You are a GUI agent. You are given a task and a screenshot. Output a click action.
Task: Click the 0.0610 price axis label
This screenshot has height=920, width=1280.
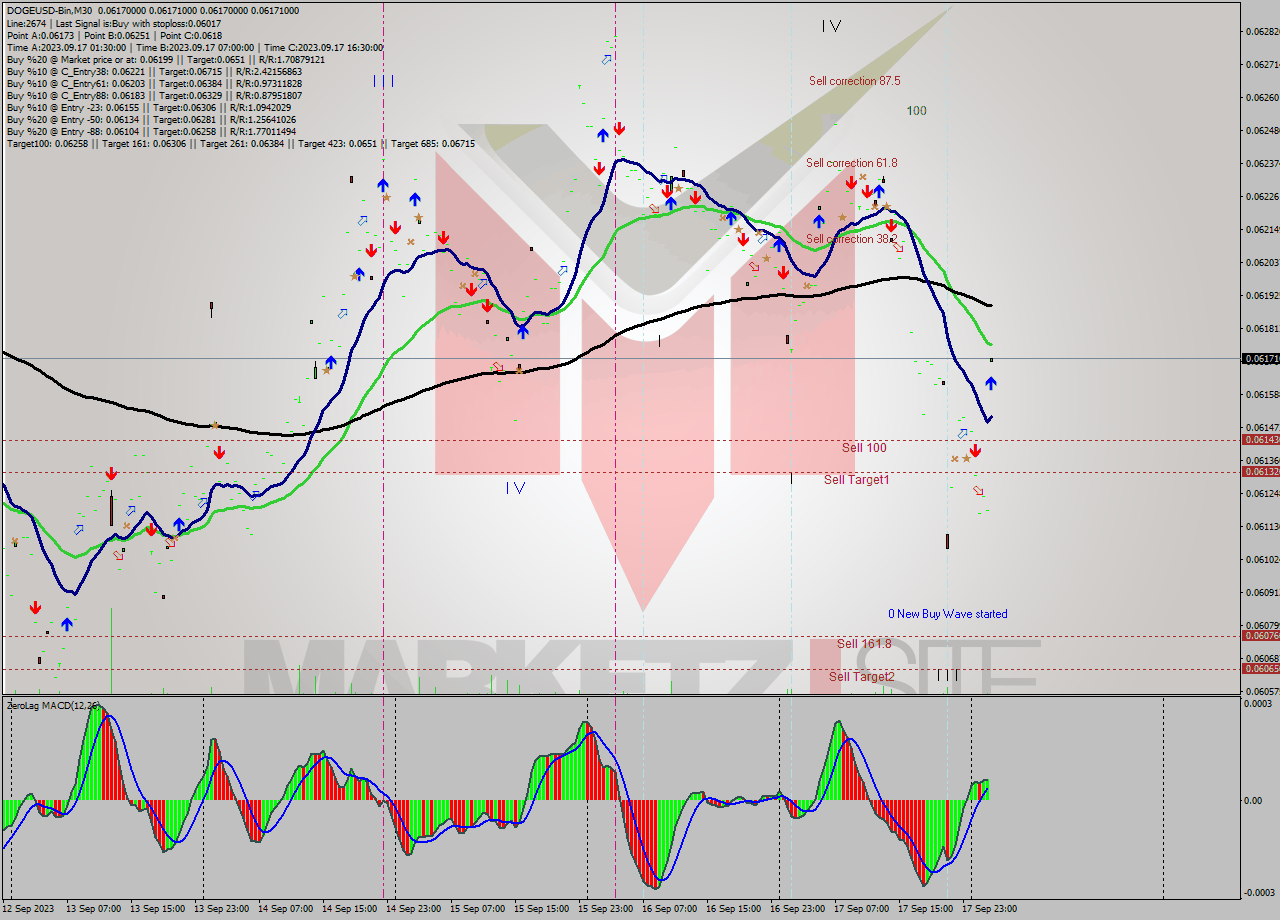pyautogui.click(x=1262, y=560)
